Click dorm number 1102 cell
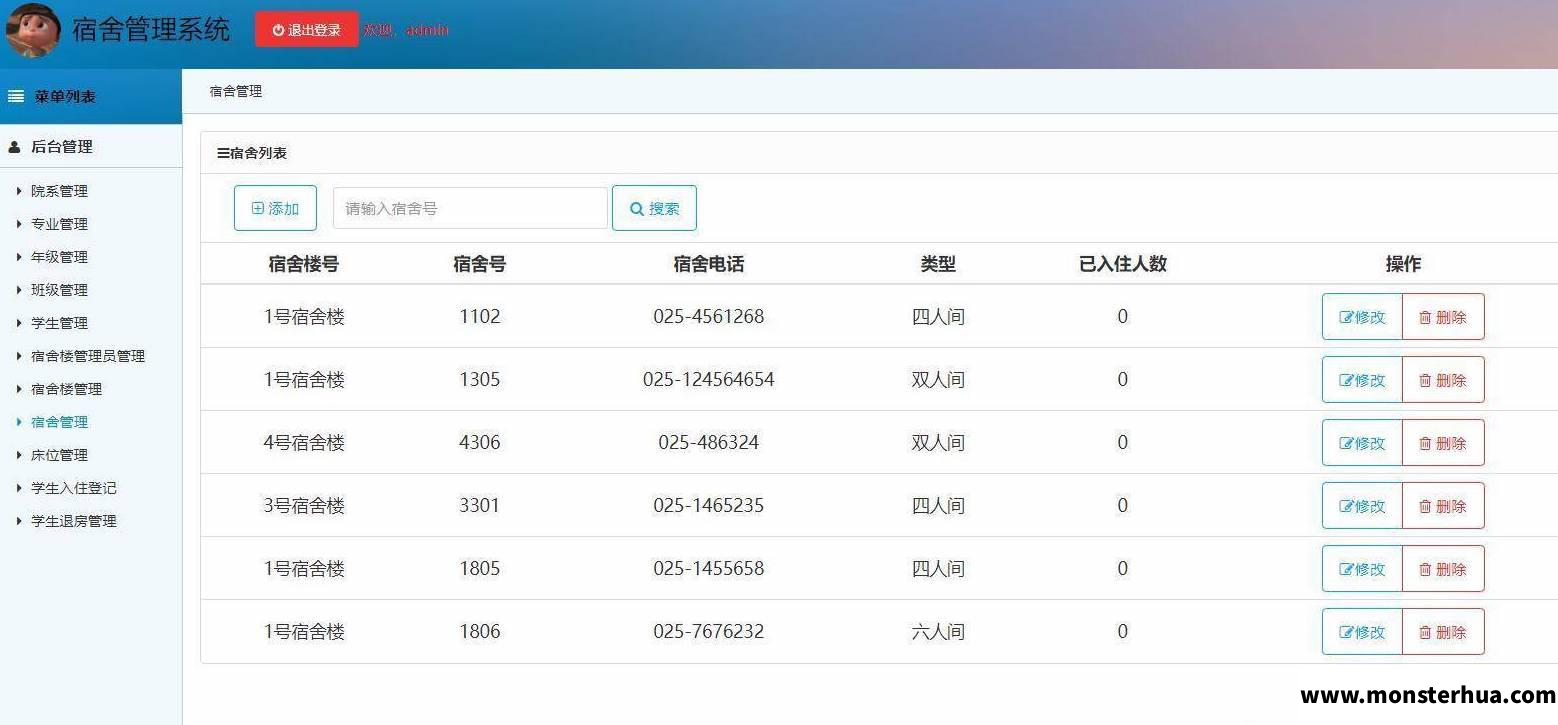Viewport: 1558px width, 725px height. click(480, 317)
